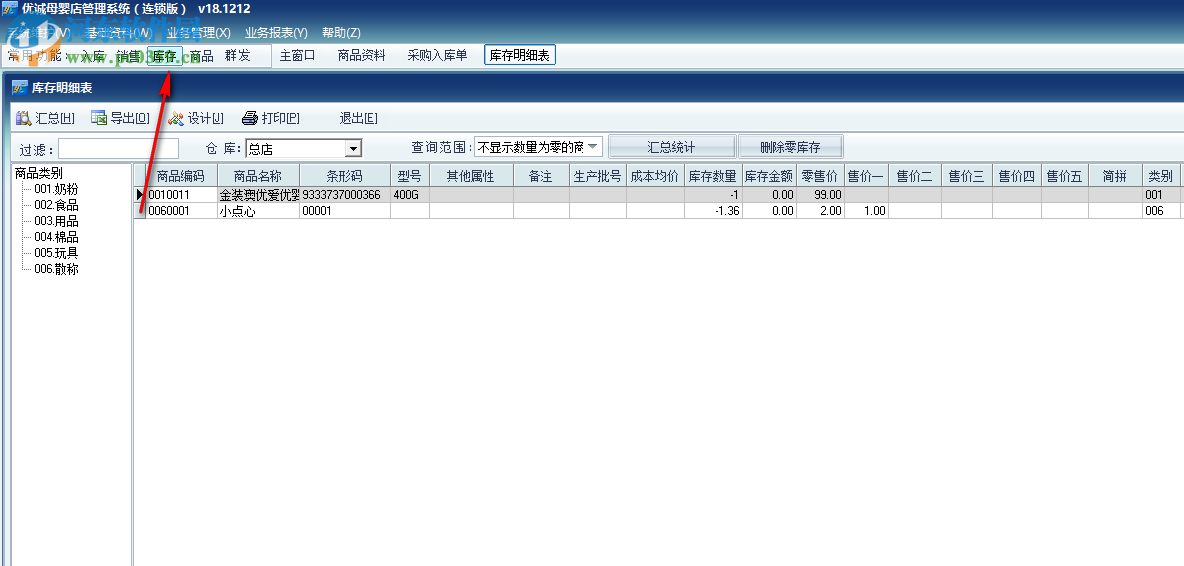Switch to the 采购入库单 tab
The image size is (1184, 566).
coord(437,56)
